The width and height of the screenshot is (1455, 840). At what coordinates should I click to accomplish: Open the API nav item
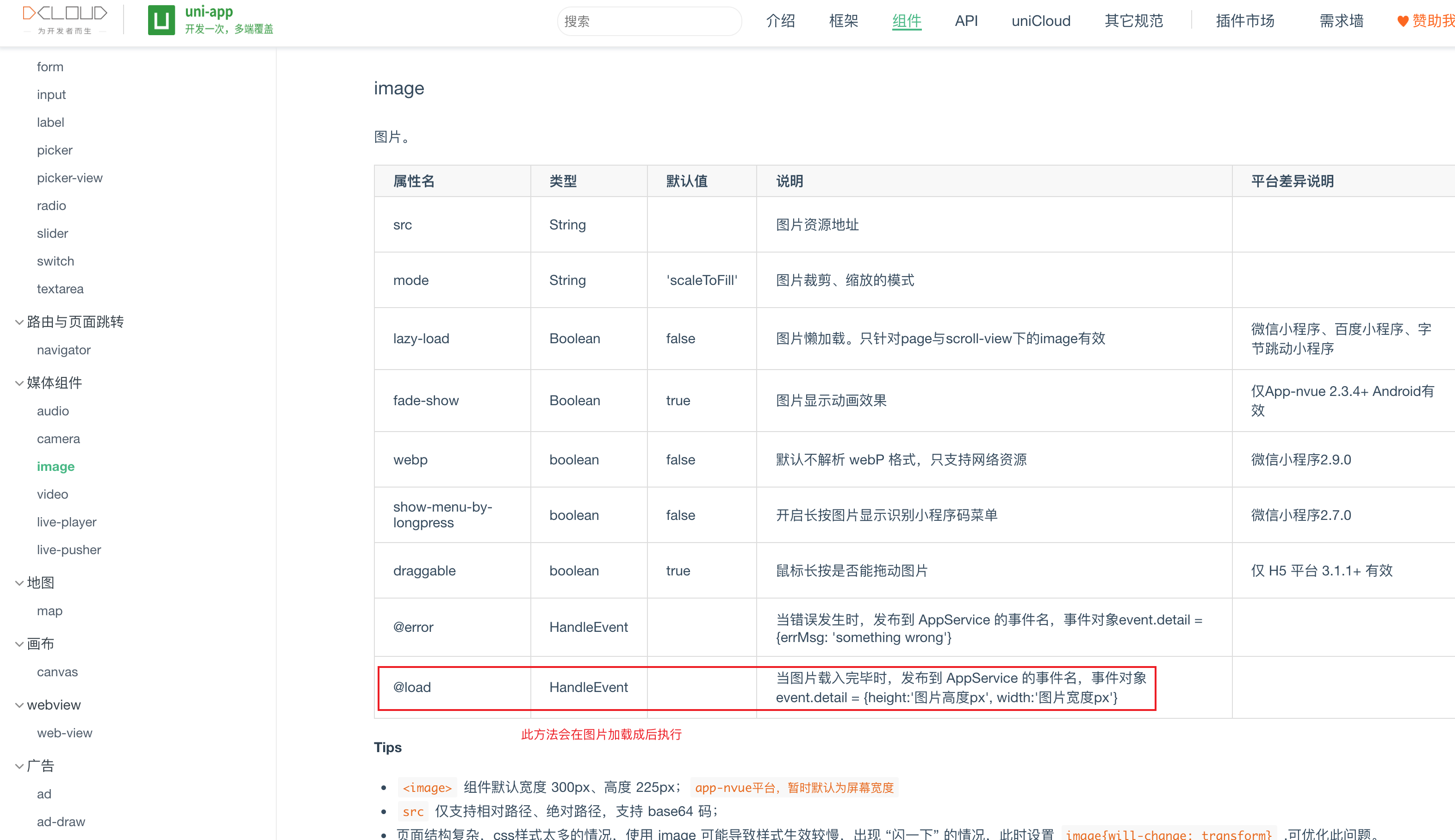click(x=966, y=21)
